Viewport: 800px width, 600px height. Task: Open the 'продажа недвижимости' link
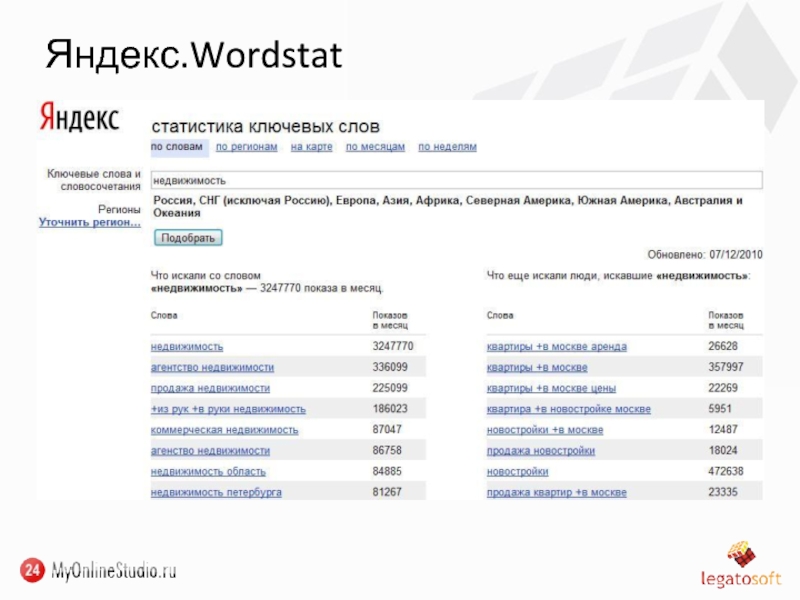[210, 388]
